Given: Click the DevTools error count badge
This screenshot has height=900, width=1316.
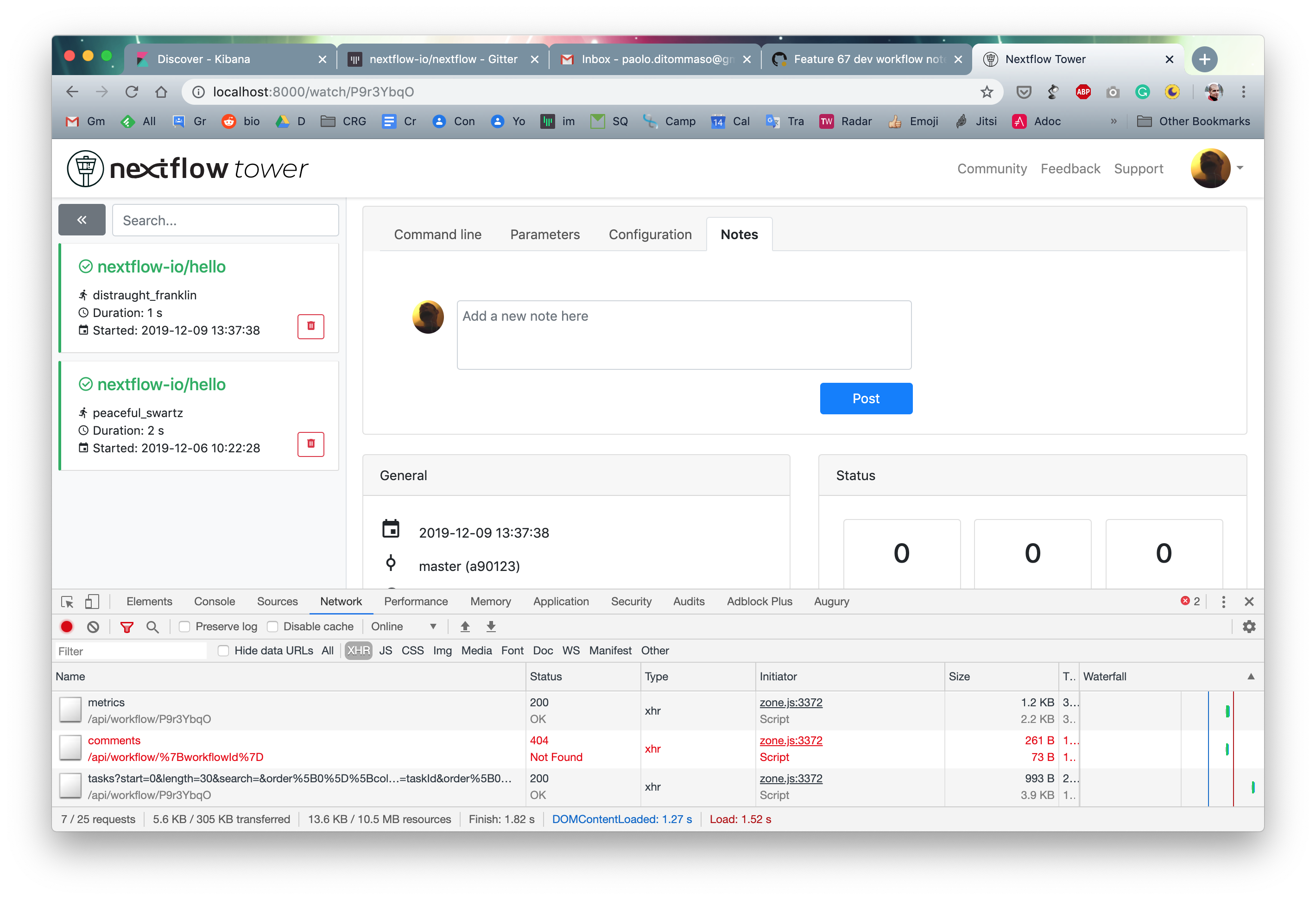Looking at the screenshot, I should pos(1189,602).
